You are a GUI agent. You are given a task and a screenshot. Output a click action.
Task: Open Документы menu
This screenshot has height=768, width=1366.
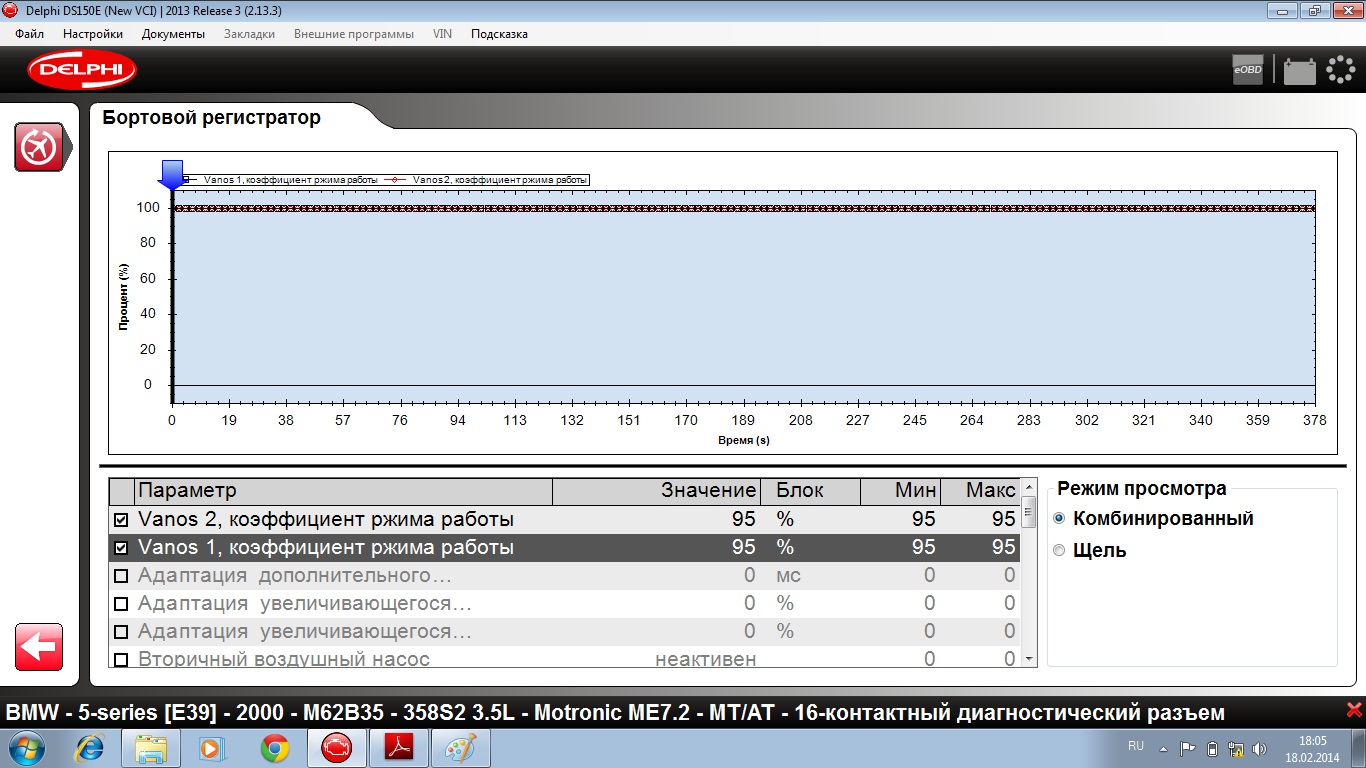pyautogui.click(x=173, y=34)
